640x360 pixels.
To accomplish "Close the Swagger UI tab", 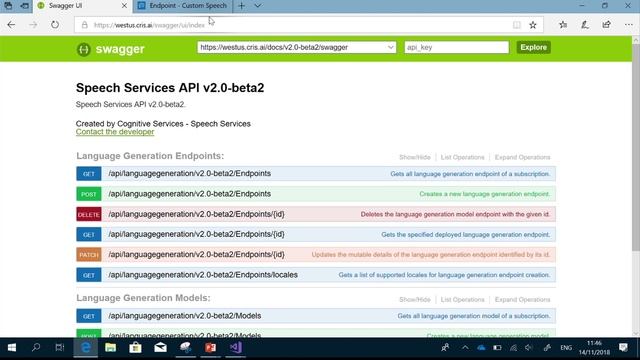I will tap(124, 6).
